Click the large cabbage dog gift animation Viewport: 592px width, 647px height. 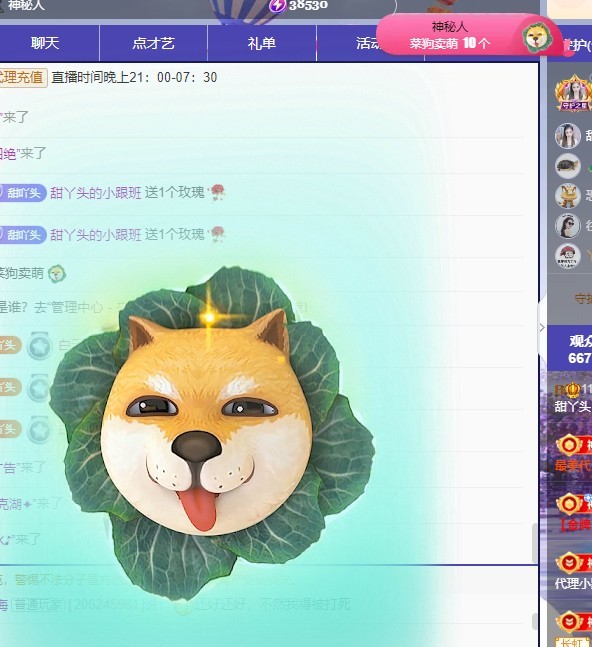(212, 431)
